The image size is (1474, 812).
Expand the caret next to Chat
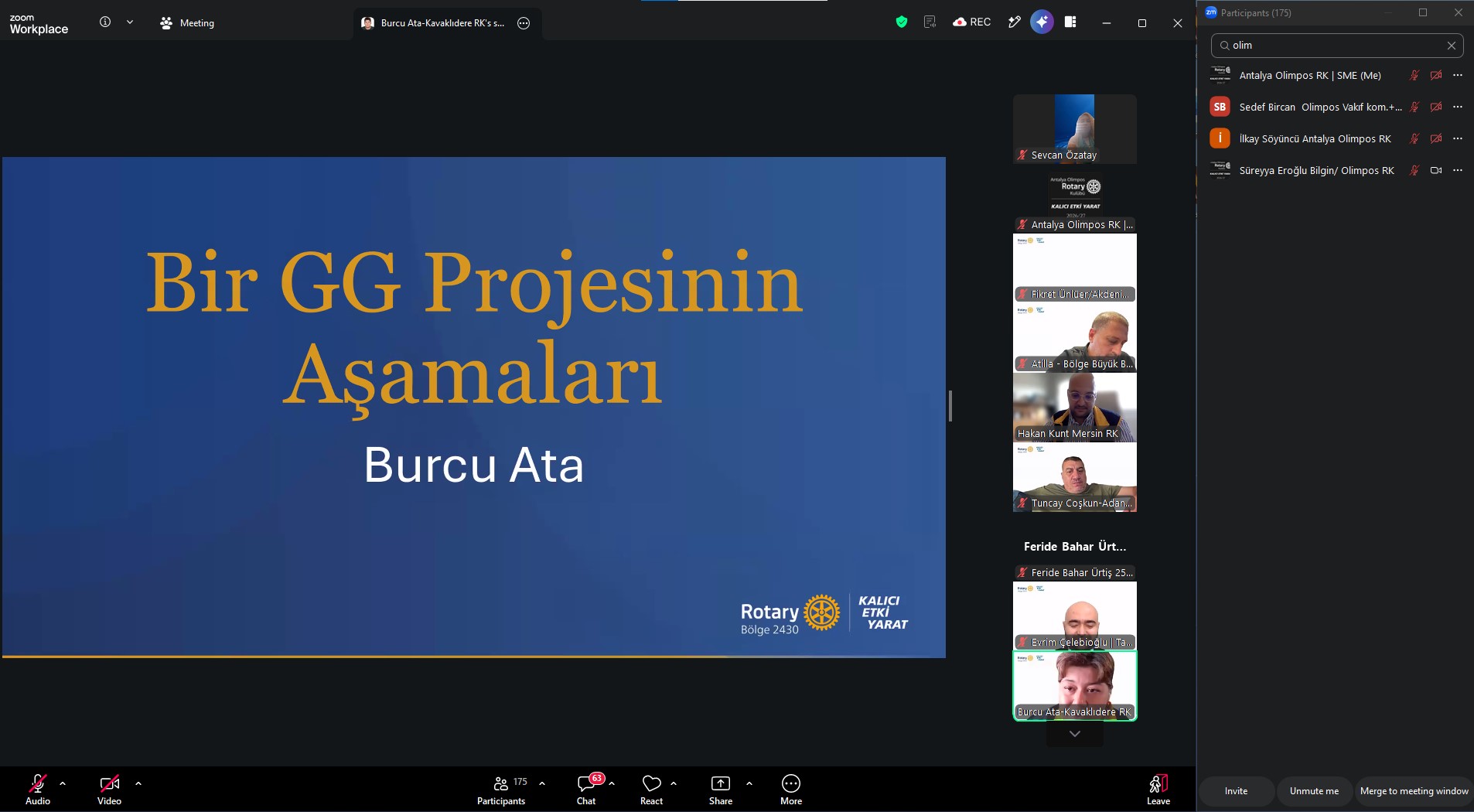tap(612, 783)
